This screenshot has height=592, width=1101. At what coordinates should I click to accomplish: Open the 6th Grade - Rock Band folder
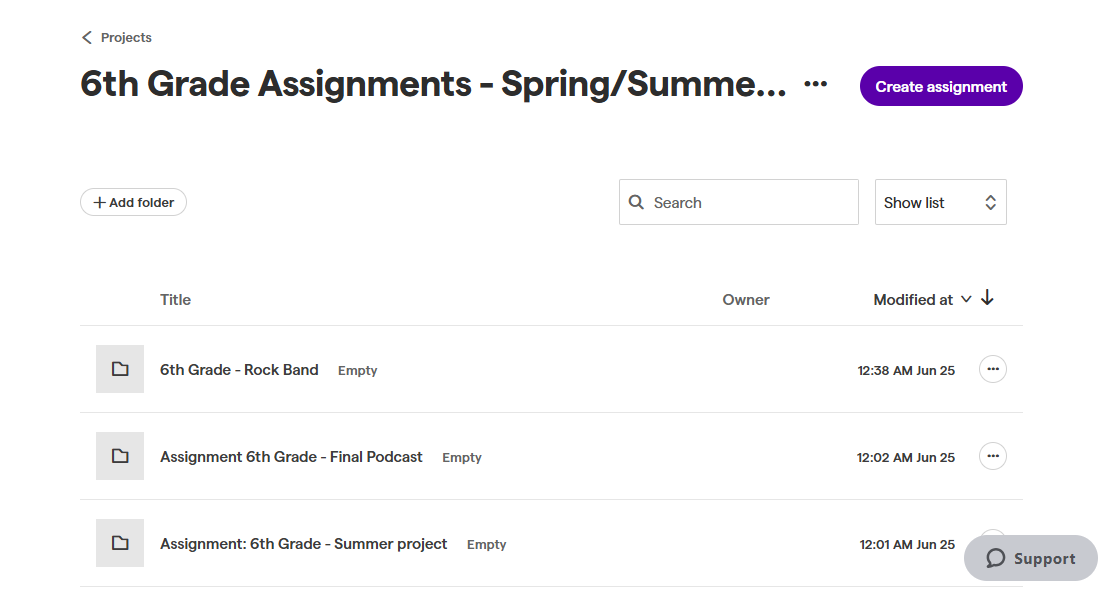(x=239, y=369)
